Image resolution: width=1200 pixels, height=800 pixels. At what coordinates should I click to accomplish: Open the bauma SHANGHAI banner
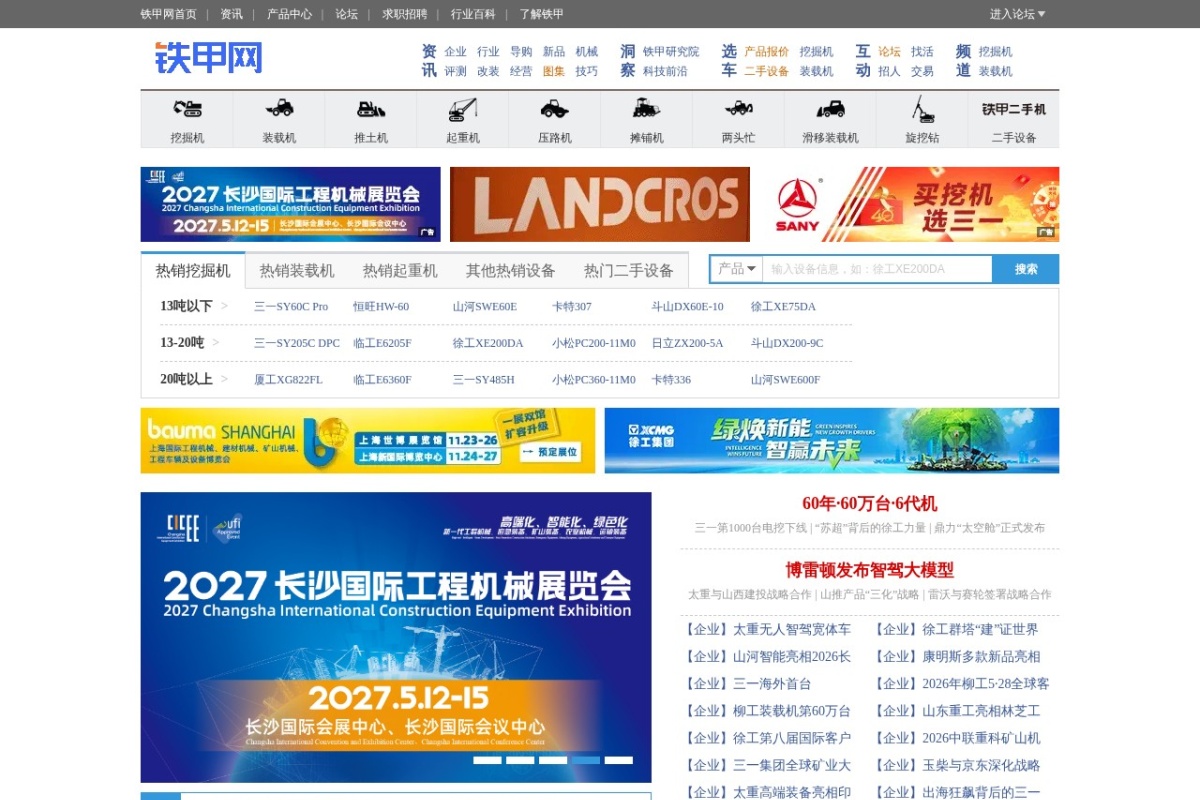click(x=367, y=440)
